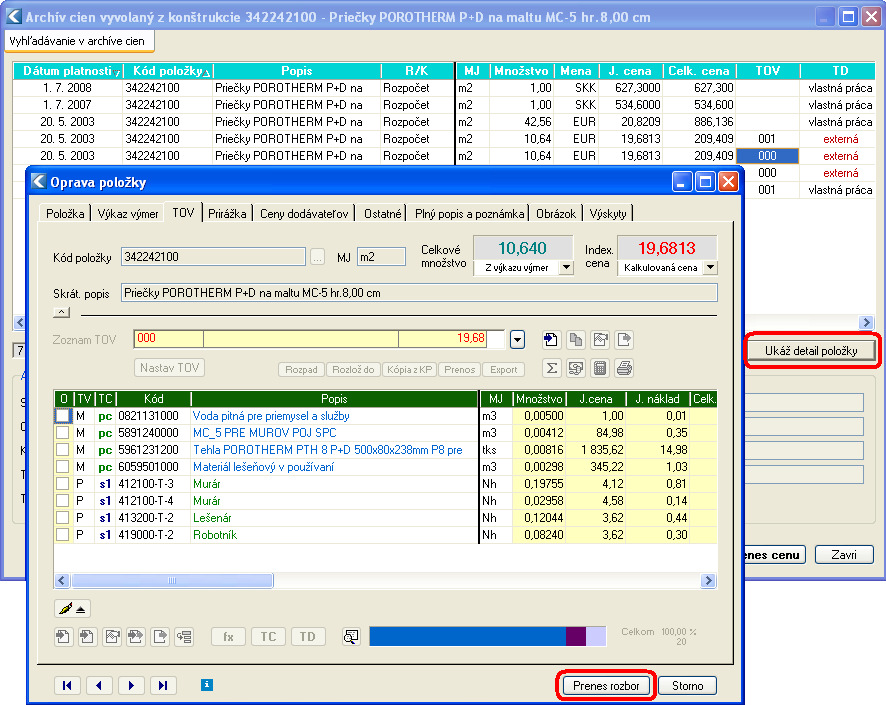
Task: Click the import icon with blue arrow beside Zoznam TOV
Action: tap(550, 340)
